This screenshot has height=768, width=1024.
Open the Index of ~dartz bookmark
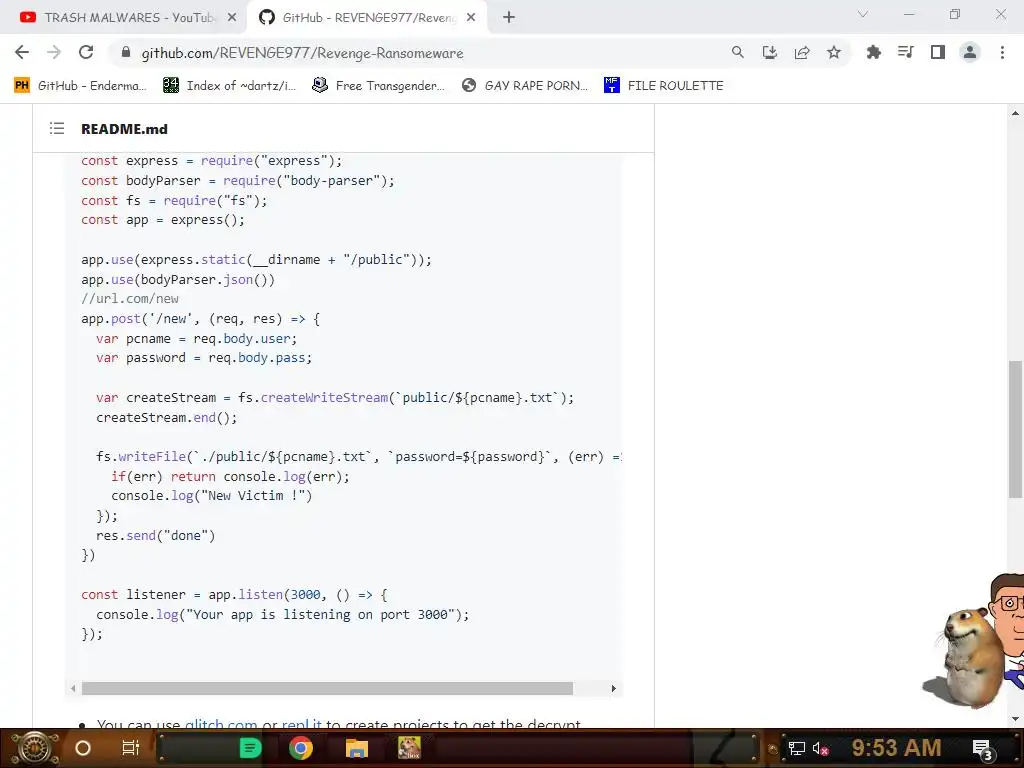coord(229,86)
